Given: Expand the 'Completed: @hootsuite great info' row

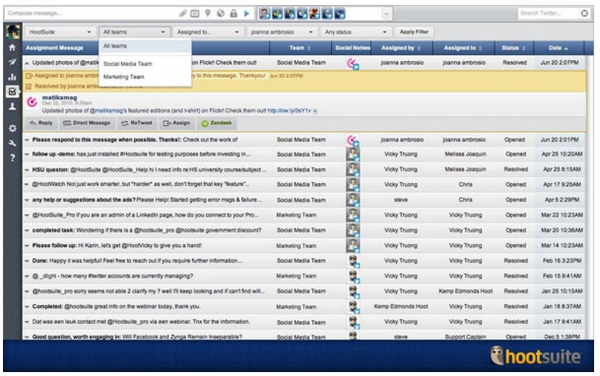Looking at the screenshot, I should [27, 307].
